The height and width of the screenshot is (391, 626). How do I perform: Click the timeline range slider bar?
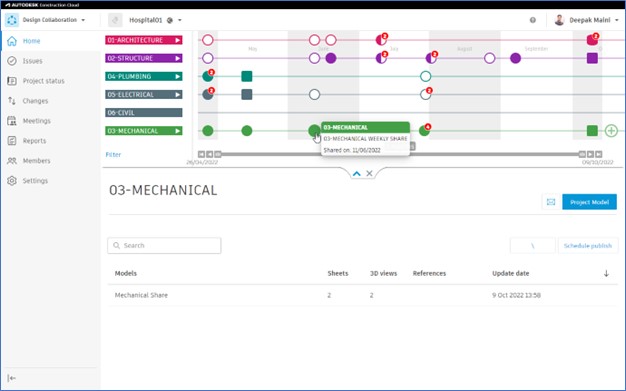click(399, 154)
